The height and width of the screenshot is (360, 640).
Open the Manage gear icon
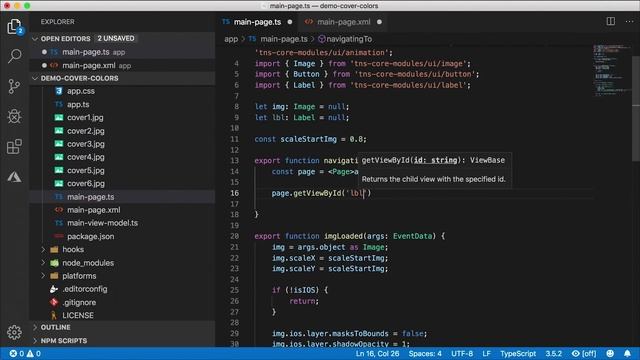pos(14,332)
